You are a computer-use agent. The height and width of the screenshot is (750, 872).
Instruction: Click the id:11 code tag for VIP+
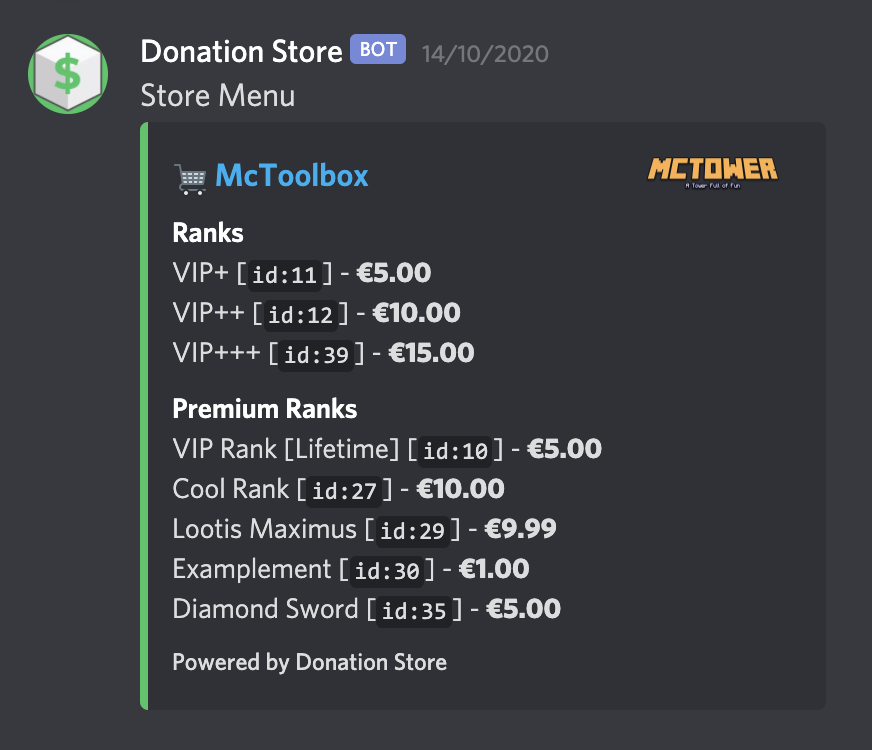[284, 275]
